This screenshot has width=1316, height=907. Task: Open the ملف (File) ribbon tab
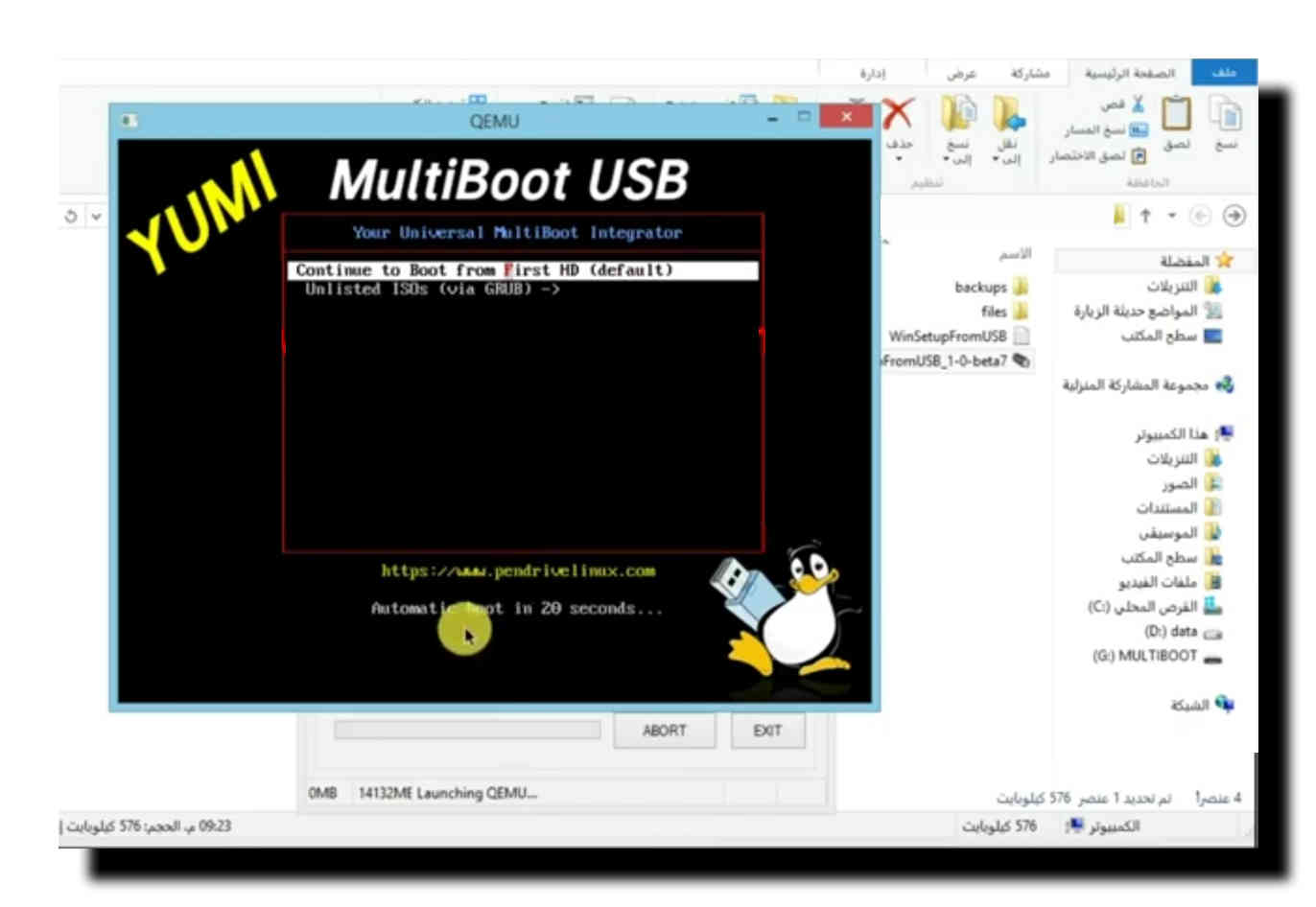1224,73
